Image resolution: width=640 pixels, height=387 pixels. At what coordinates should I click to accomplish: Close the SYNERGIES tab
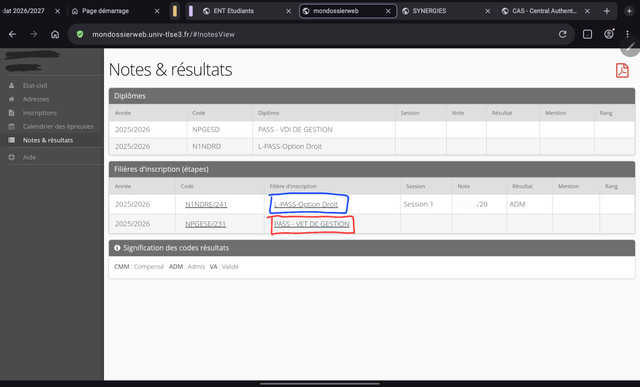487,11
